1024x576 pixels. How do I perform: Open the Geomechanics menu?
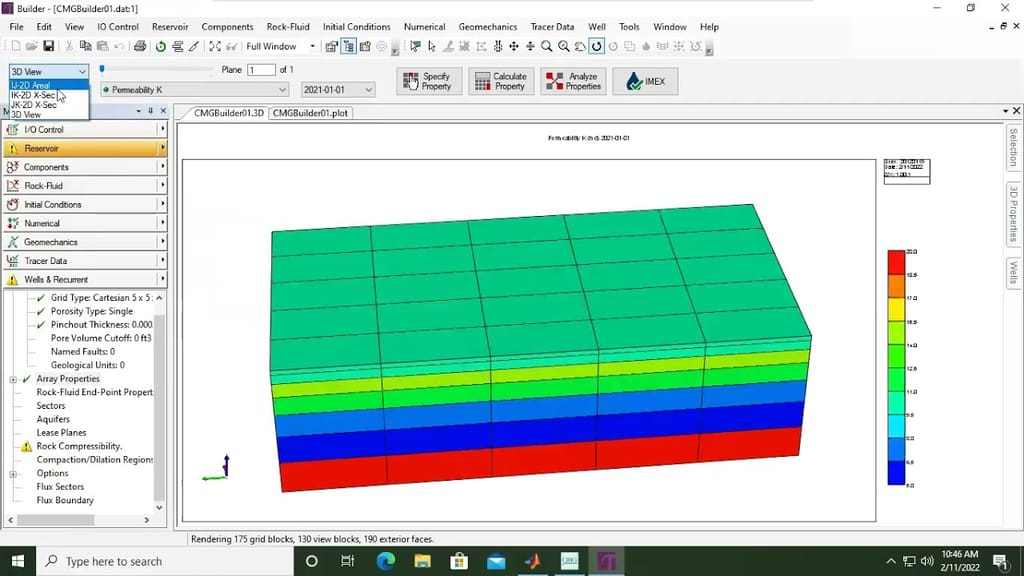click(488, 27)
